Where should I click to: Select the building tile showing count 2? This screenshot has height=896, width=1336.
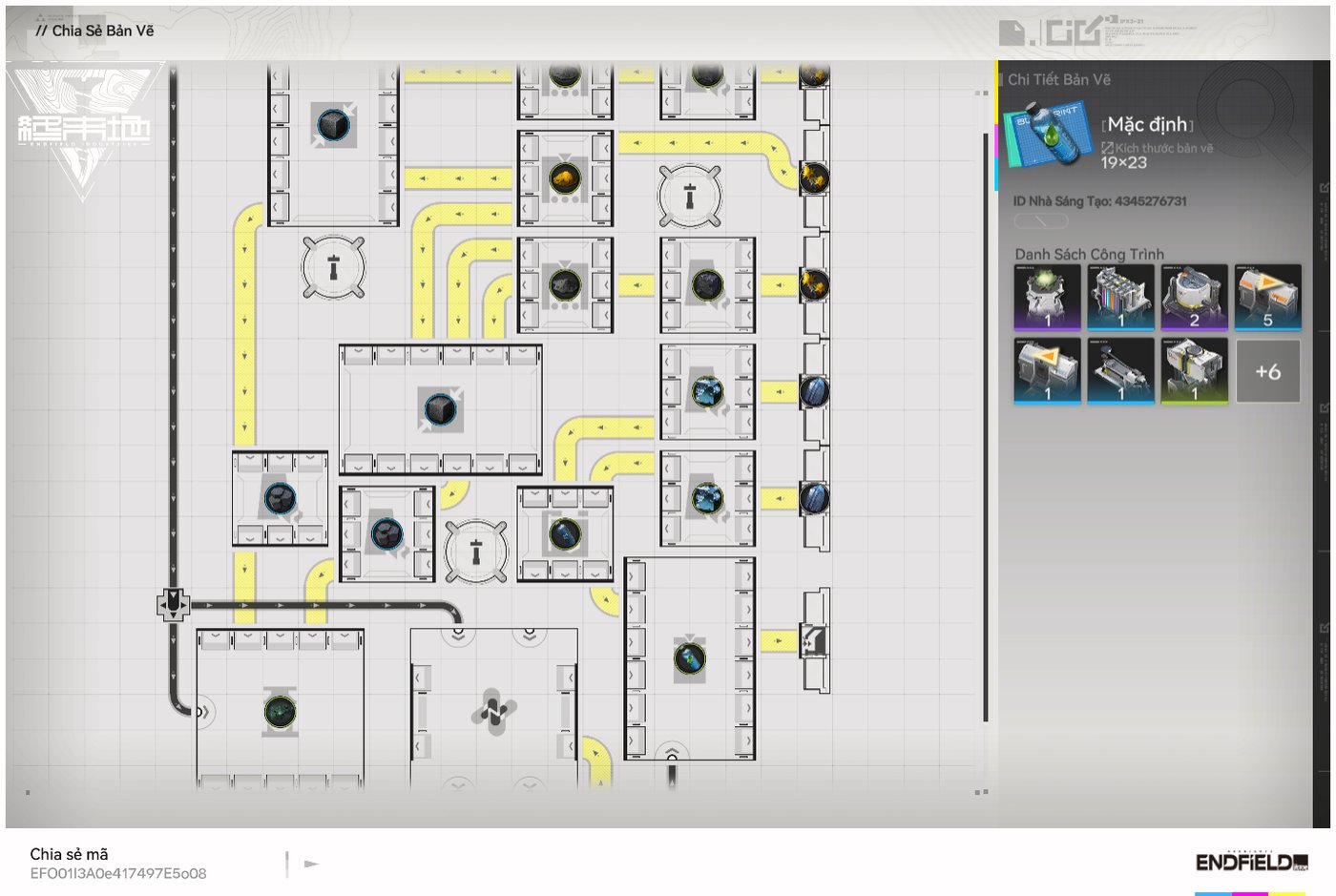1193,297
